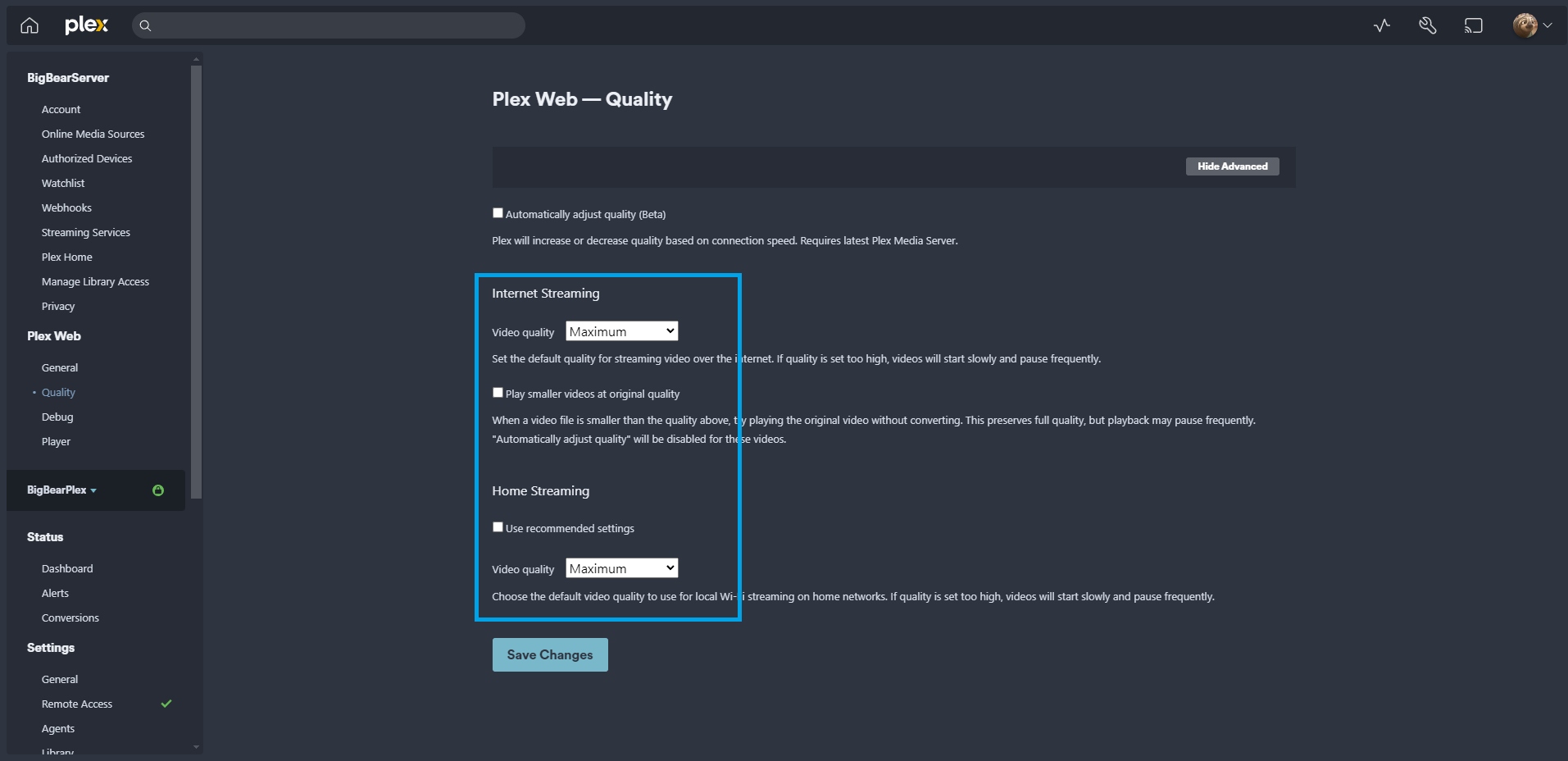Select Quality in sidebar
The height and width of the screenshot is (761, 1568).
(x=58, y=392)
